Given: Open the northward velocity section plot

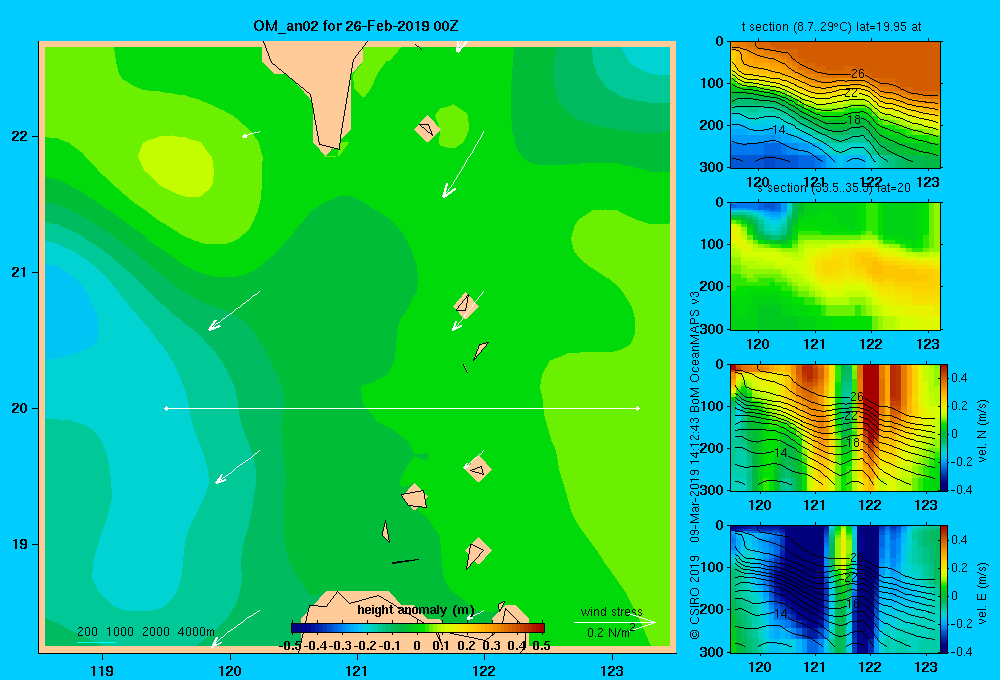Looking at the screenshot, I should (x=835, y=427).
